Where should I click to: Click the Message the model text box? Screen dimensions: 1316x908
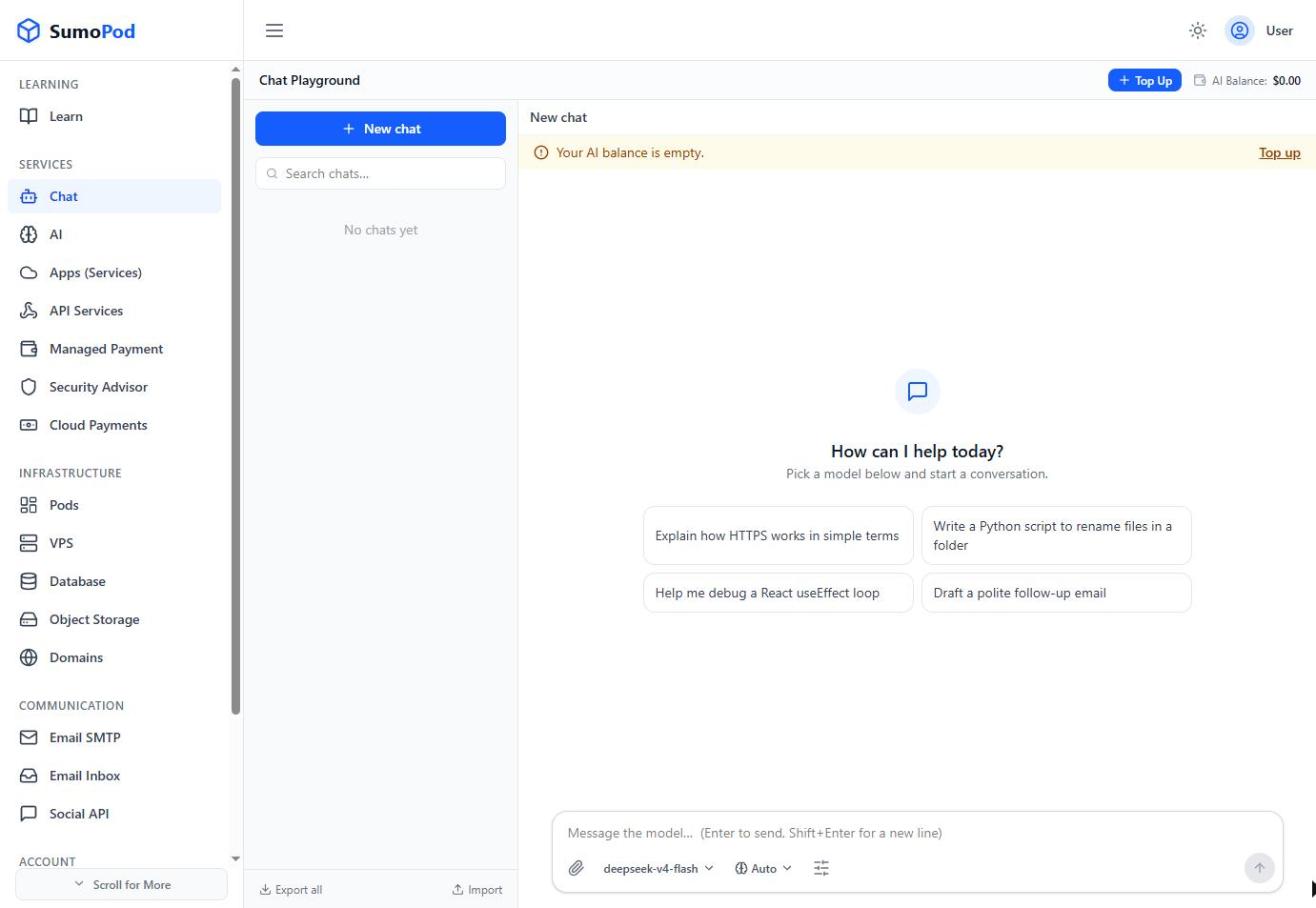tap(917, 833)
